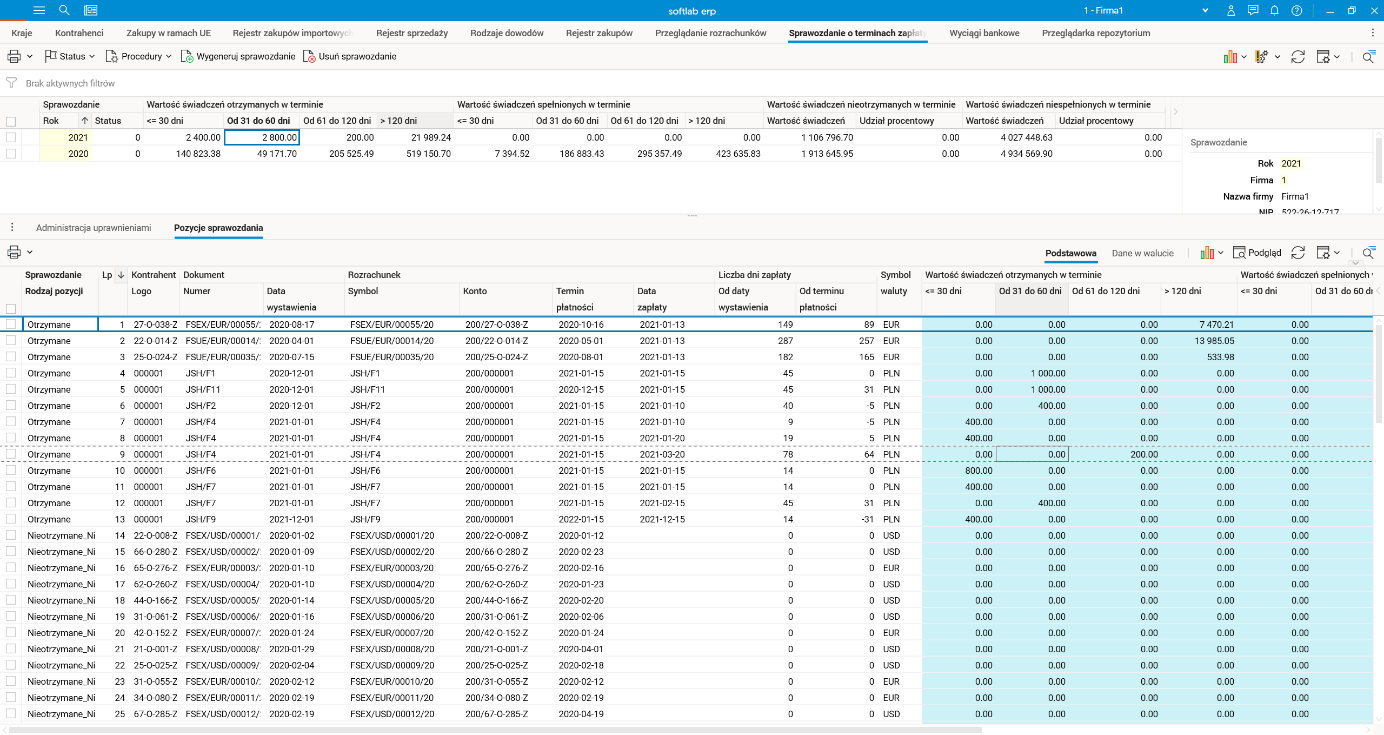Expand the Status dropdown
Screen dimensions: 1384x735
[71, 57]
